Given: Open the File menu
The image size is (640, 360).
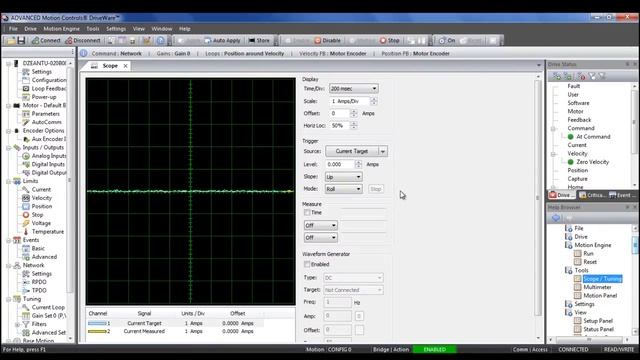Looking at the screenshot, I should (x=13, y=29).
